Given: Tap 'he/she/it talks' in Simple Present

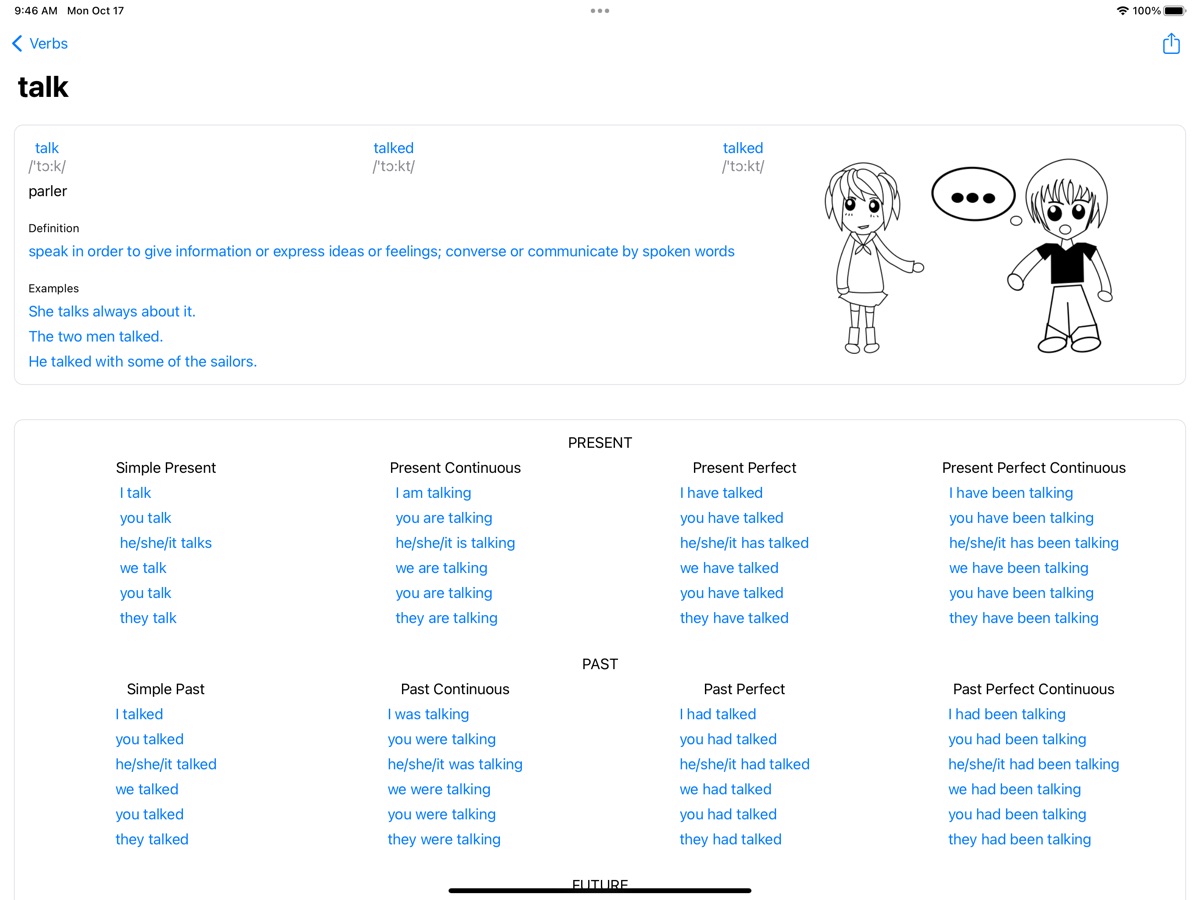Looking at the screenshot, I should (166, 543).
